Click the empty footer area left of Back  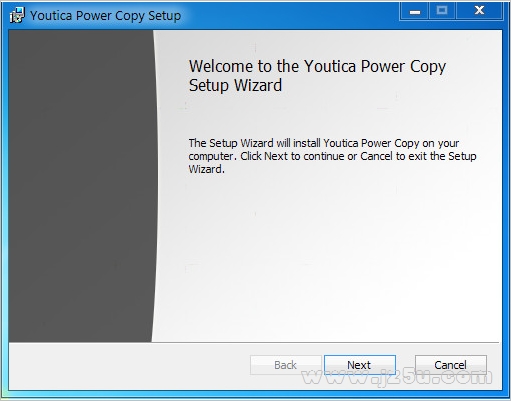tap(129, 365)
